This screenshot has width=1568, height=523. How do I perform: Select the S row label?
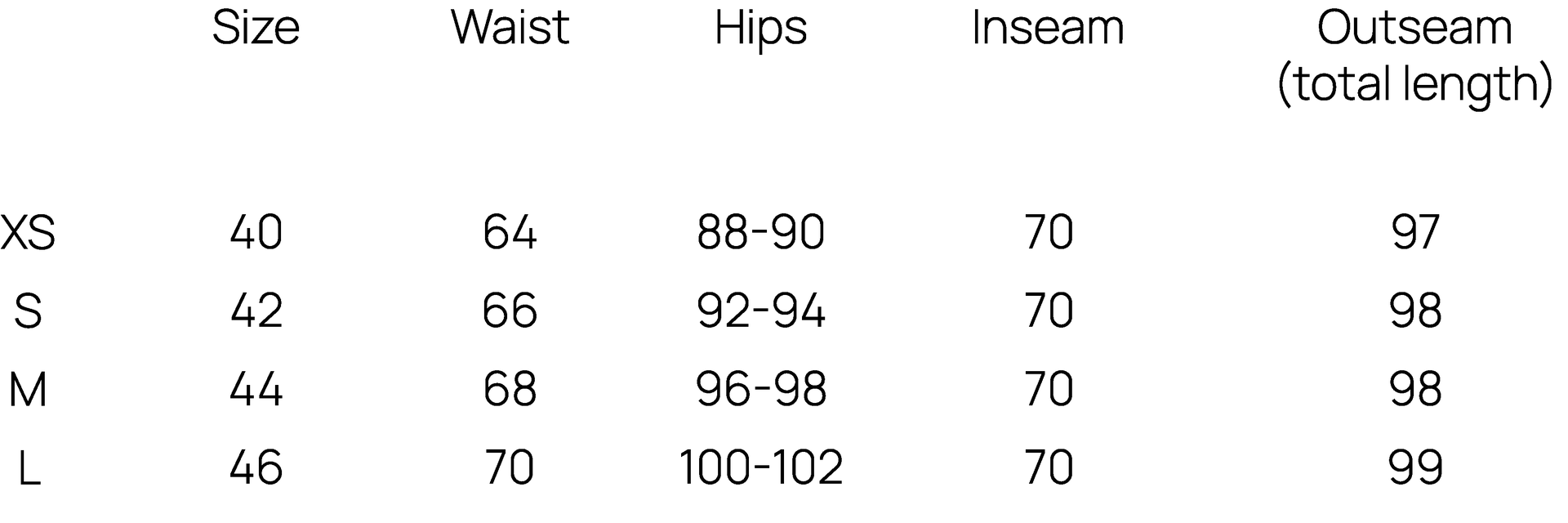28,311
